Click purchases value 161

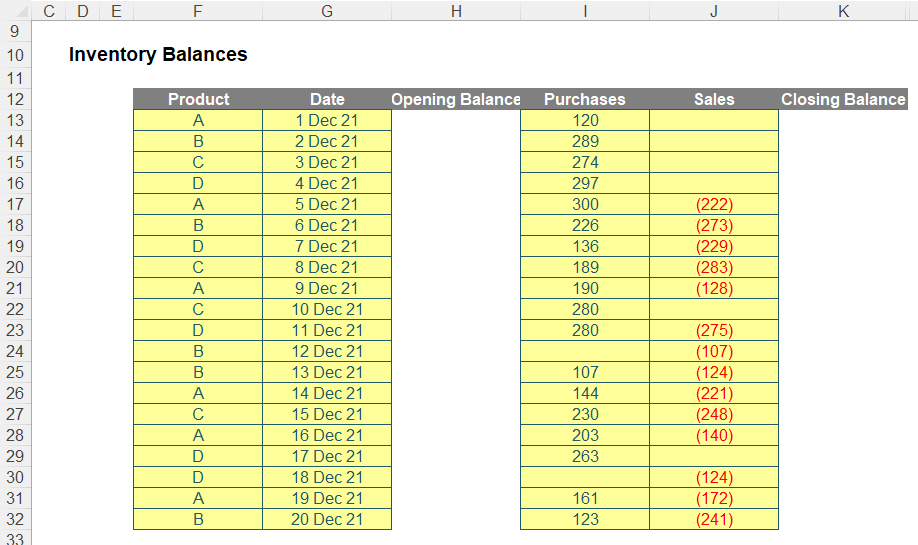point(585,498)
